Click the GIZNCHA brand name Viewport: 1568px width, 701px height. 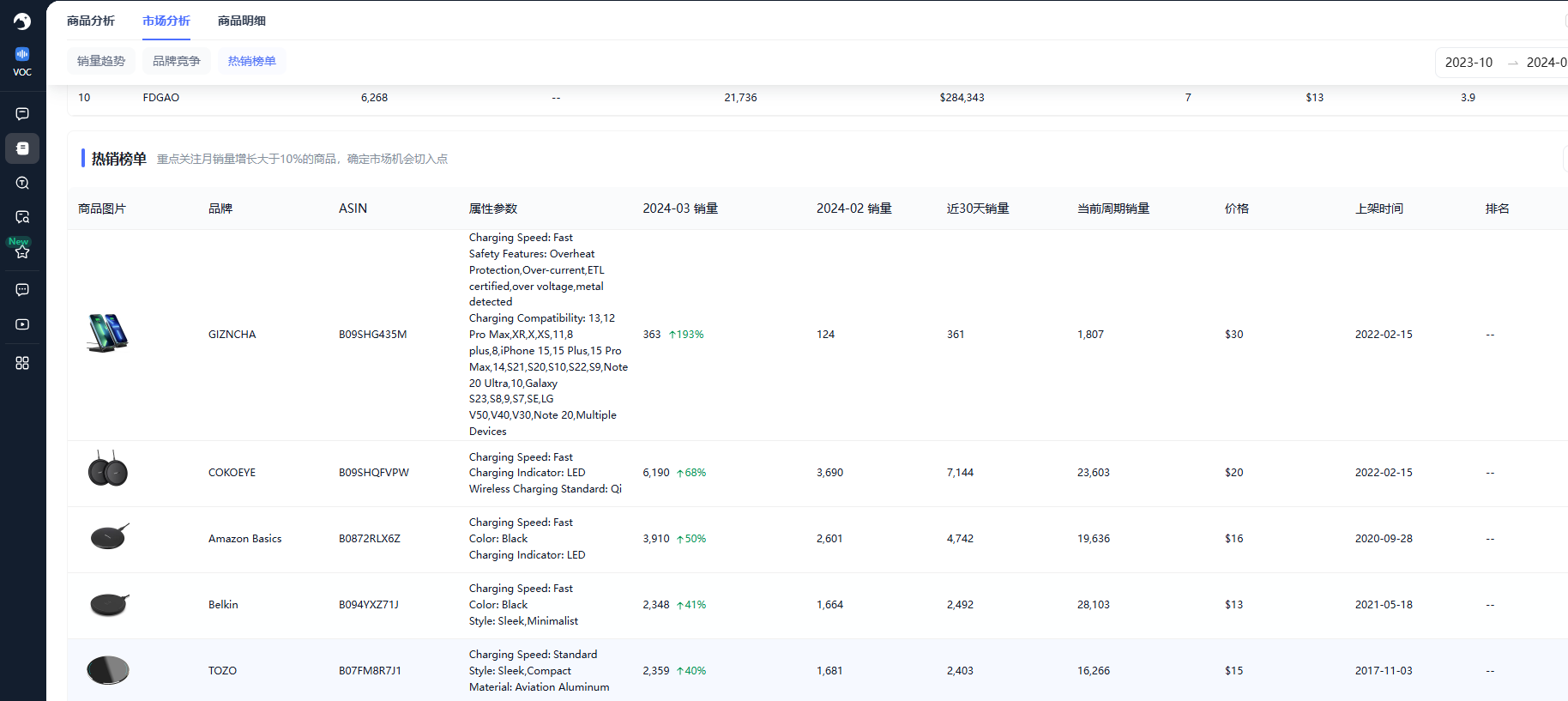tap(232, 335)
